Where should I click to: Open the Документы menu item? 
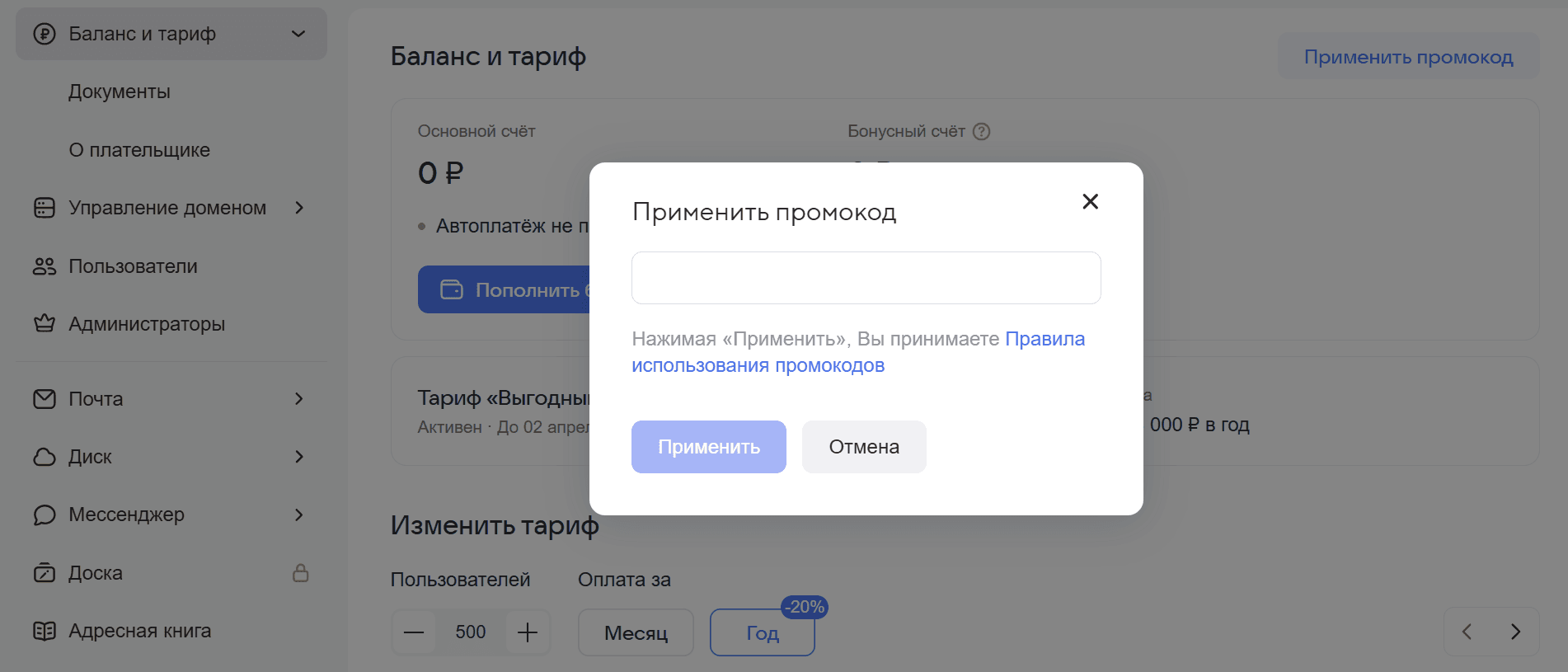point(120,92)
